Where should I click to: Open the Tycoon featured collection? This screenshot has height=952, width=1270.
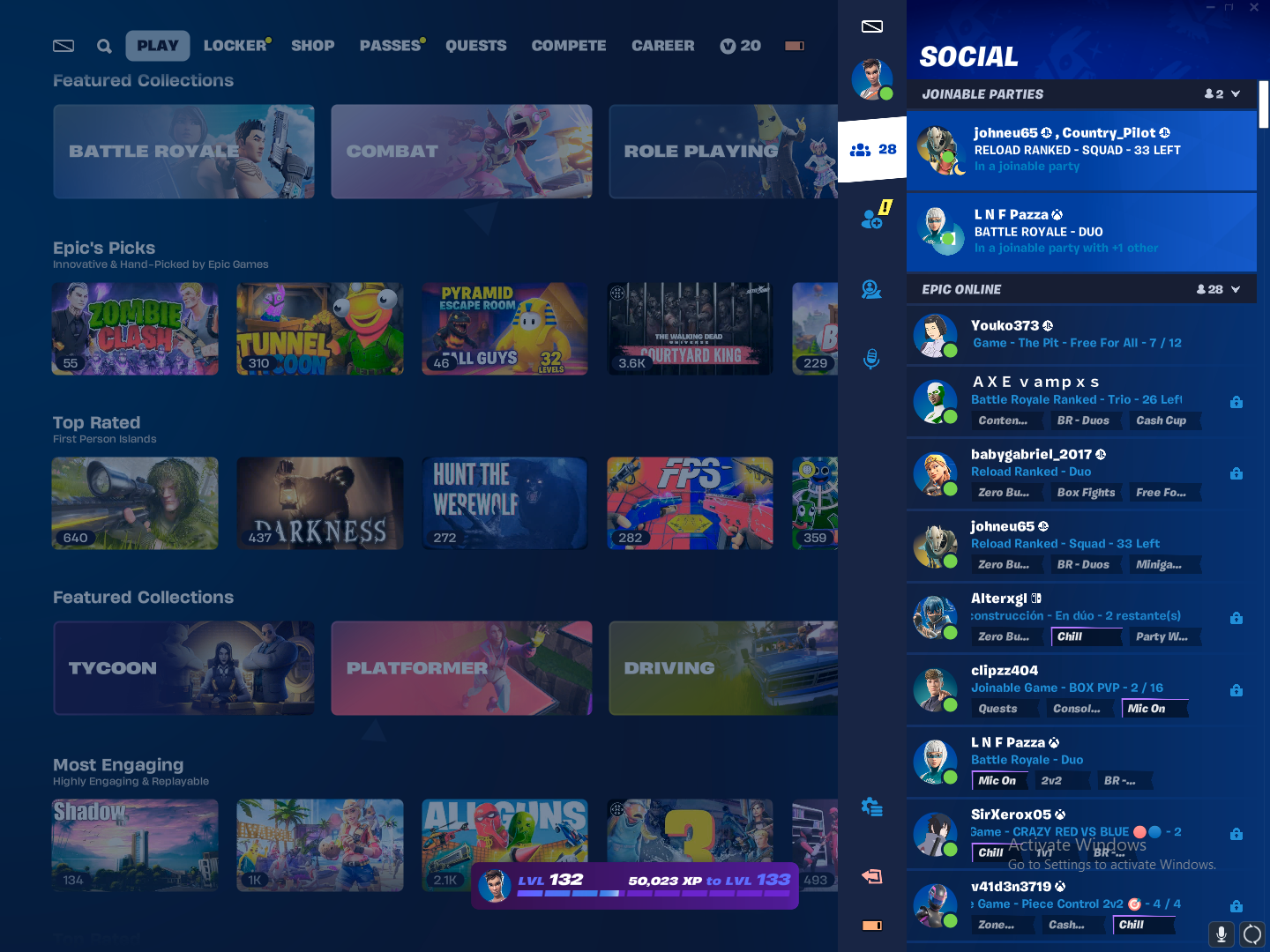click(183, 668)
